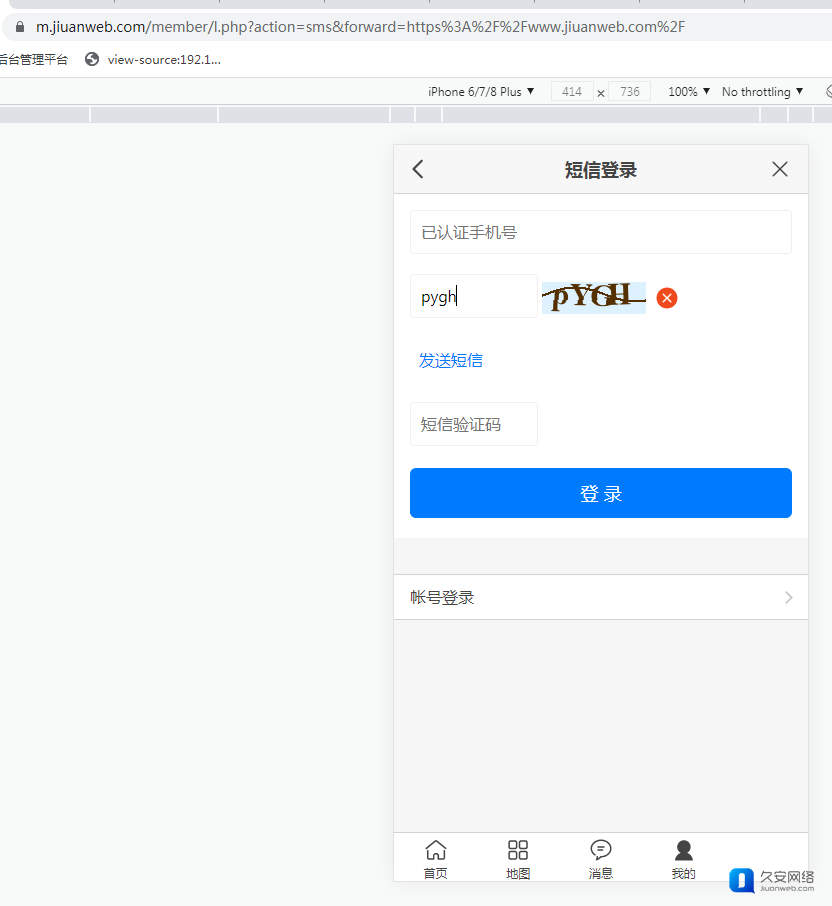The image size is (832, 906).
Task: Click the m.jiuanweb.com URL in the address bar
Action: pyautogui.click(x=361, y=27)
